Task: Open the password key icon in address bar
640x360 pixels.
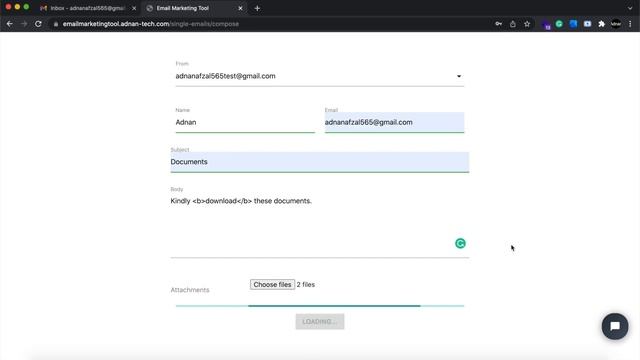Action: 498,24
